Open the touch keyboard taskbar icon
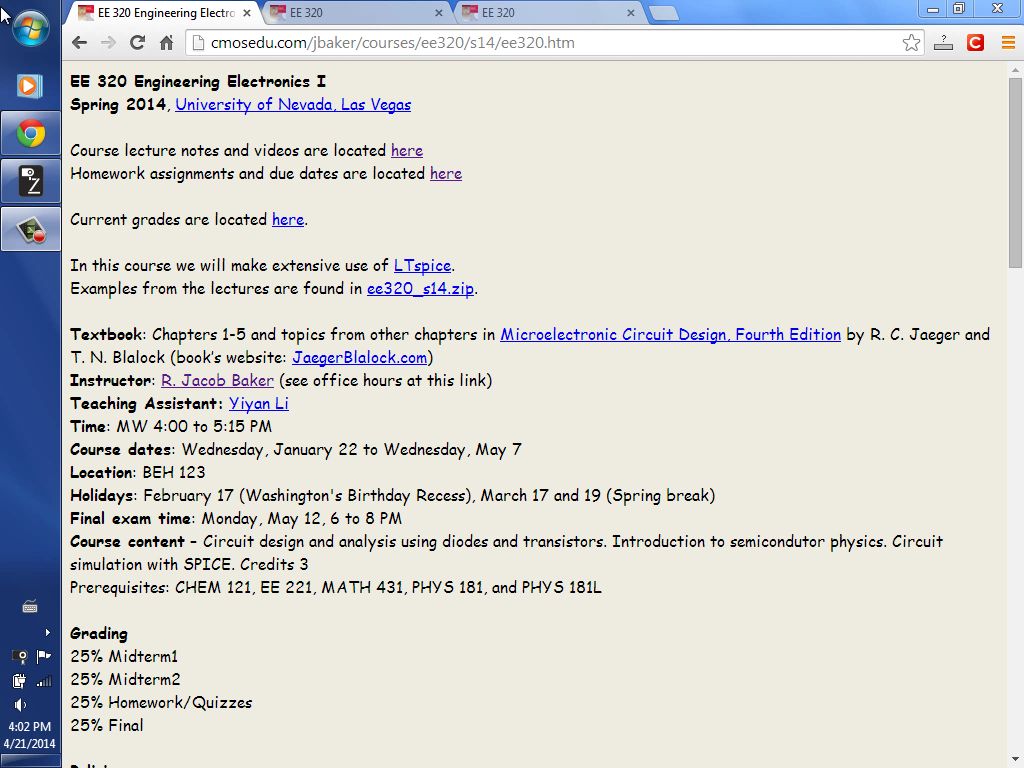 click(30, 607)
